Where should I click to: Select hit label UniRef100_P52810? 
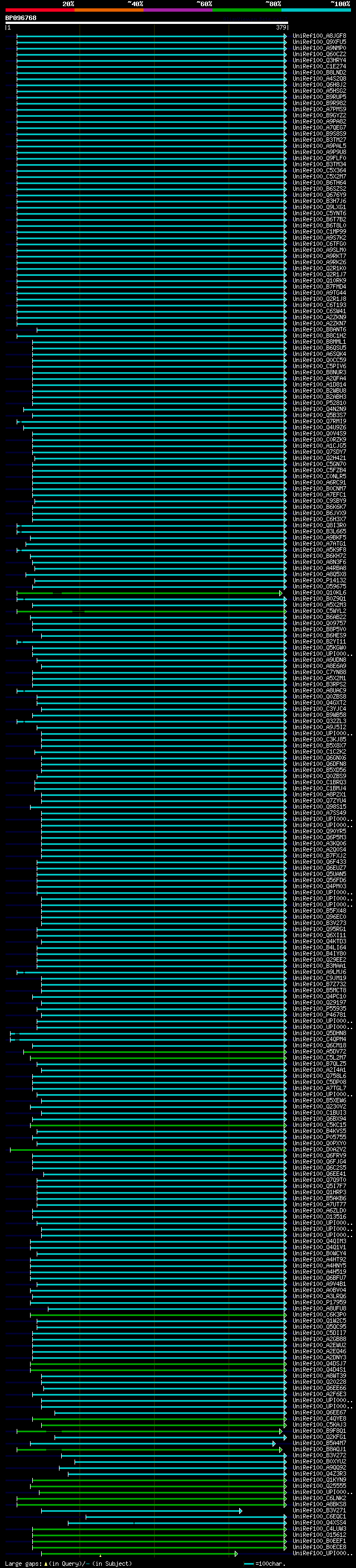[319, 403]
